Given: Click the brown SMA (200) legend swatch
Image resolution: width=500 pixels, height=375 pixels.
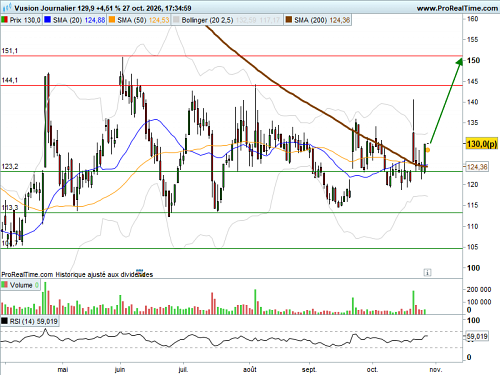Looking at the screenshot, I should (x=289, y=20).
